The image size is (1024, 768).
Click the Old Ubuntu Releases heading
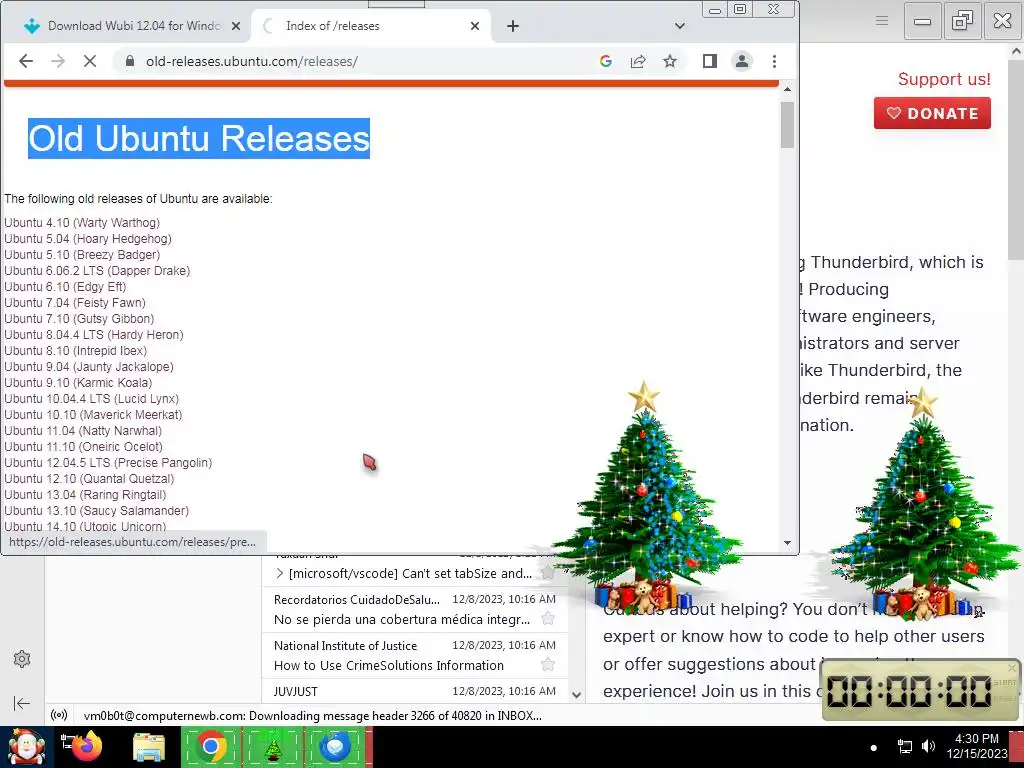(x=199, y=138)
